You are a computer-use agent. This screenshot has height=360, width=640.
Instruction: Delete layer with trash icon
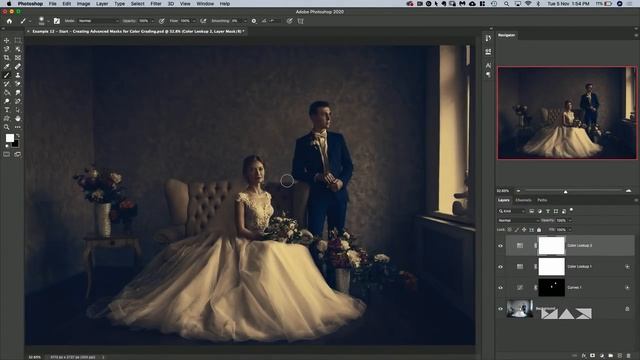[629, 356]
